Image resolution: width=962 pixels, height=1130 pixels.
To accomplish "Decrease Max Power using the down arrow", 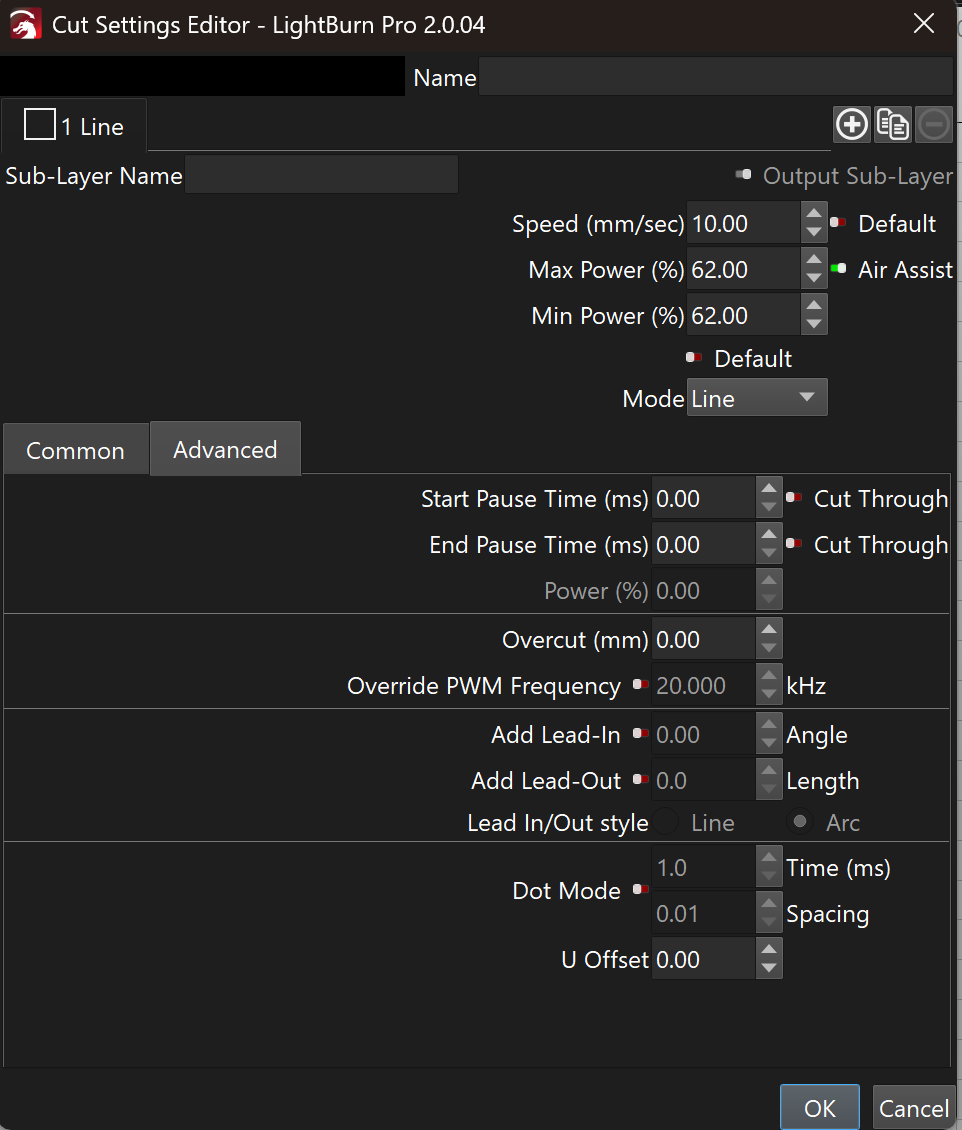I will (x=814, y=279).
